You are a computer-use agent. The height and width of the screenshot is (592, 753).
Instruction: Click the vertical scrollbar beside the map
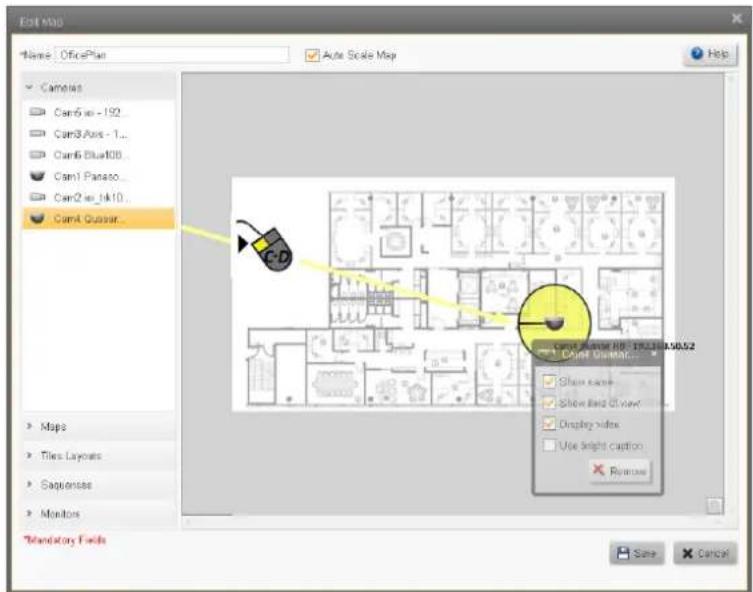point(730,294)
